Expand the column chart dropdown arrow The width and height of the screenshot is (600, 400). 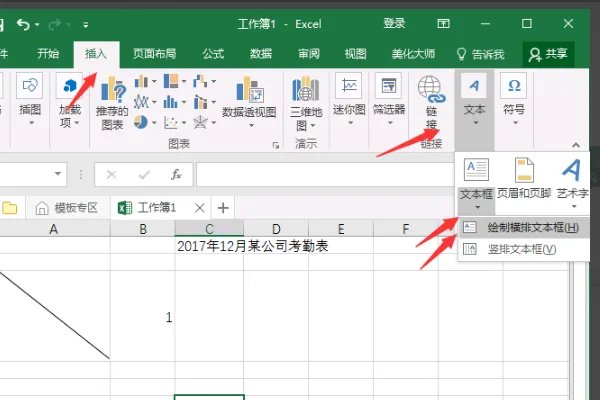pos(154,82)
